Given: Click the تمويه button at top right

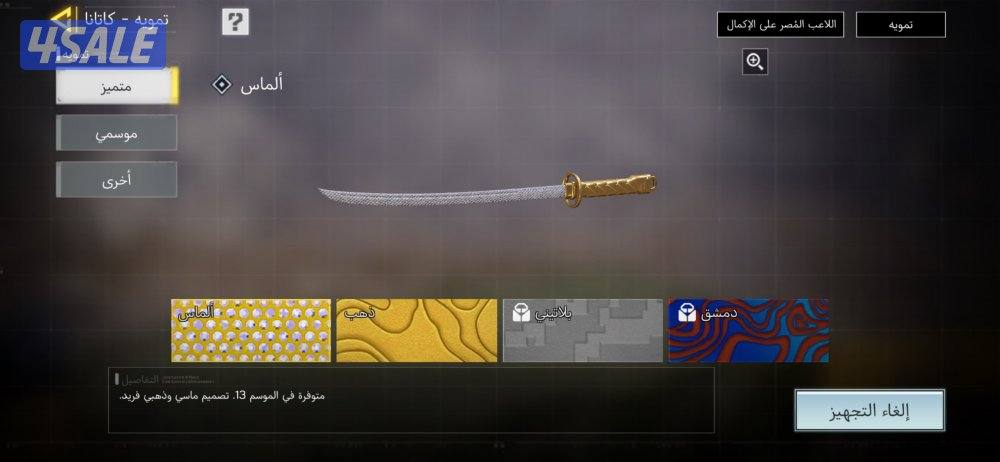Looking at the screenshot, I should point(901,25).
